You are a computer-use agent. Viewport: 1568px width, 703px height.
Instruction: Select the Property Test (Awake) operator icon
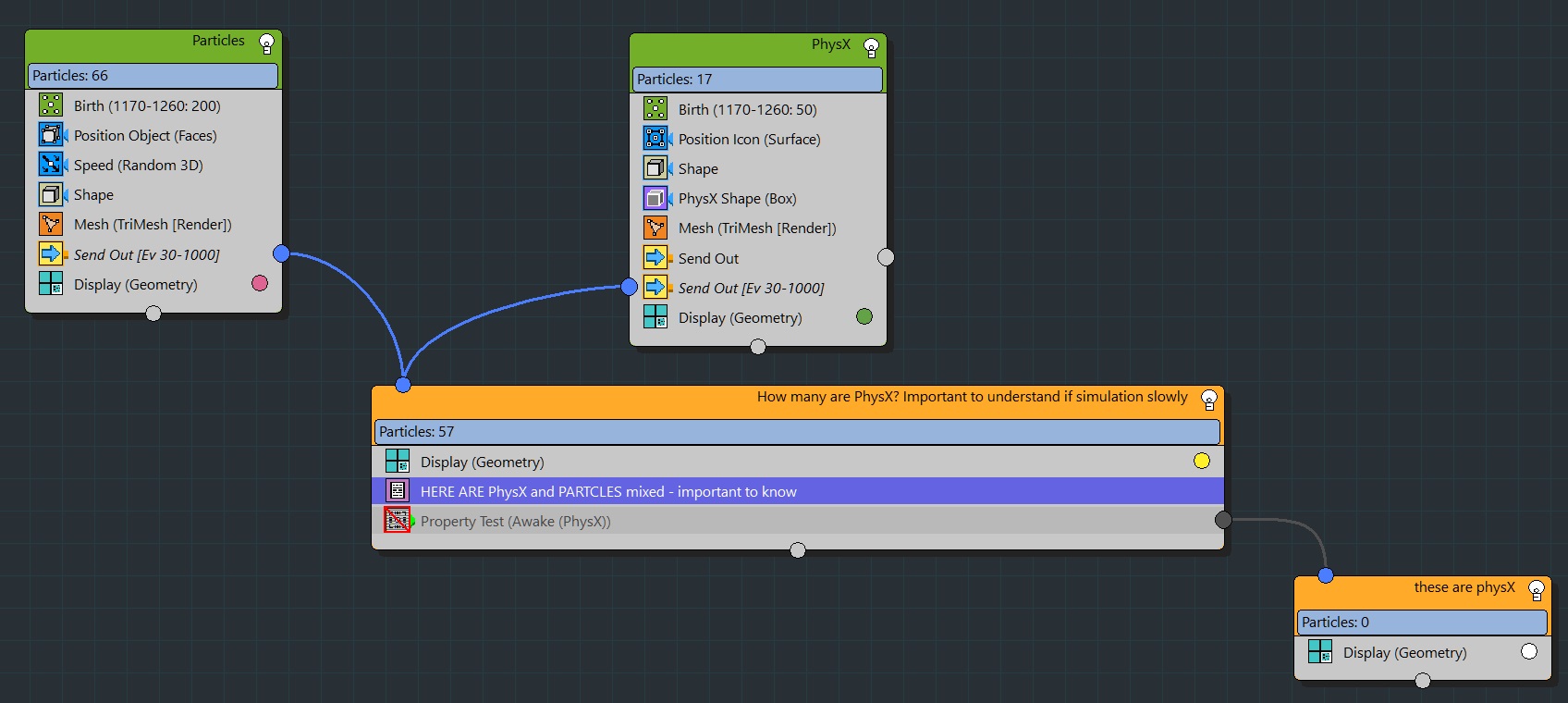tap(398, 521)
